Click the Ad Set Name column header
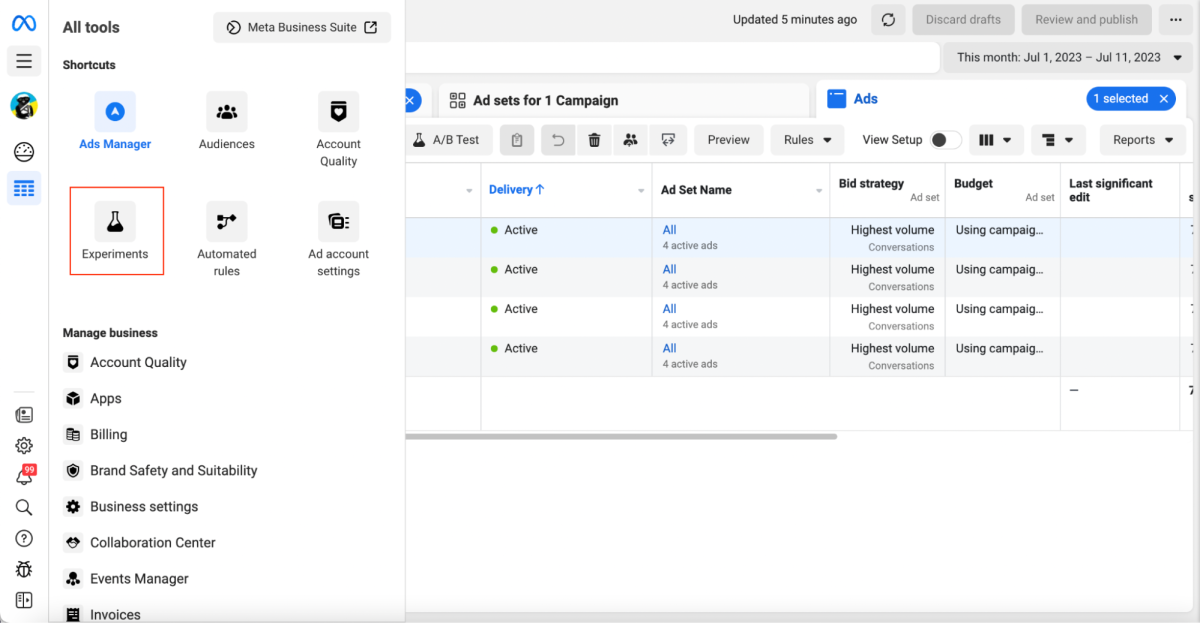Viewport: 1200px width, 623px height. tap(696, 190)
